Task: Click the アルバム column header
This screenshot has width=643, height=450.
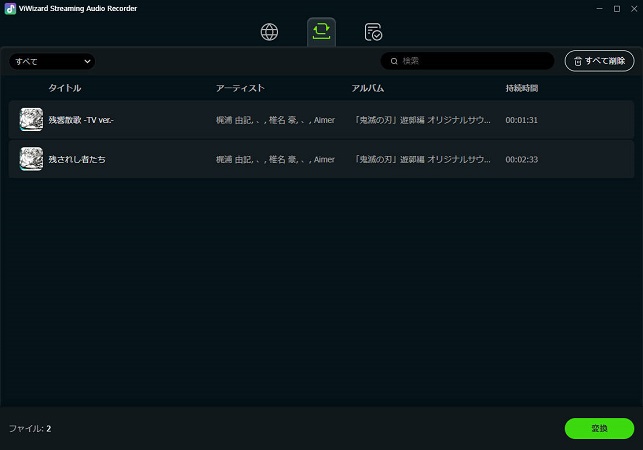Action: [368, 88]
